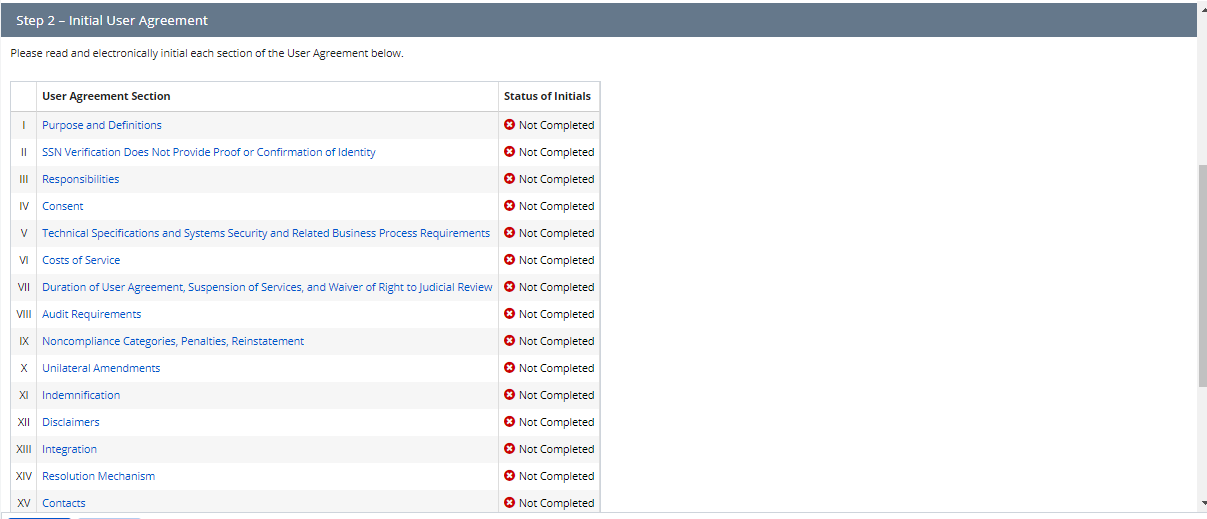The height and width of the screenshot is (519, 1207).
Task: Click the red status icon in the Disclaimers row
Action: pyautogui.click(x=510, y=422)
